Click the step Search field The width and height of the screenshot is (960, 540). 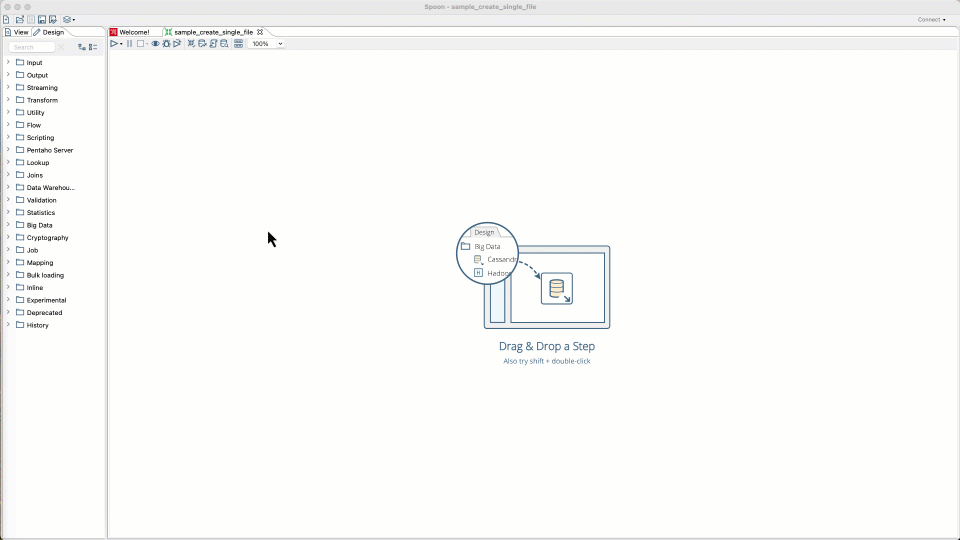click(x=32, y=47)
